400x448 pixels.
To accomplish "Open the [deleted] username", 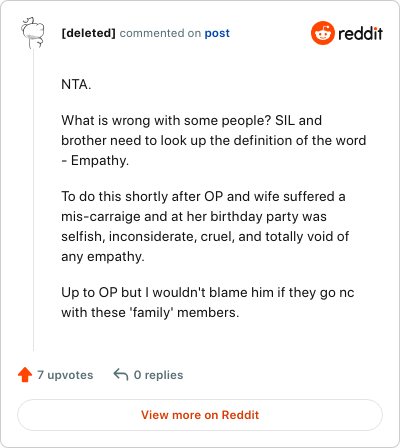I will (x=88, y=33).
